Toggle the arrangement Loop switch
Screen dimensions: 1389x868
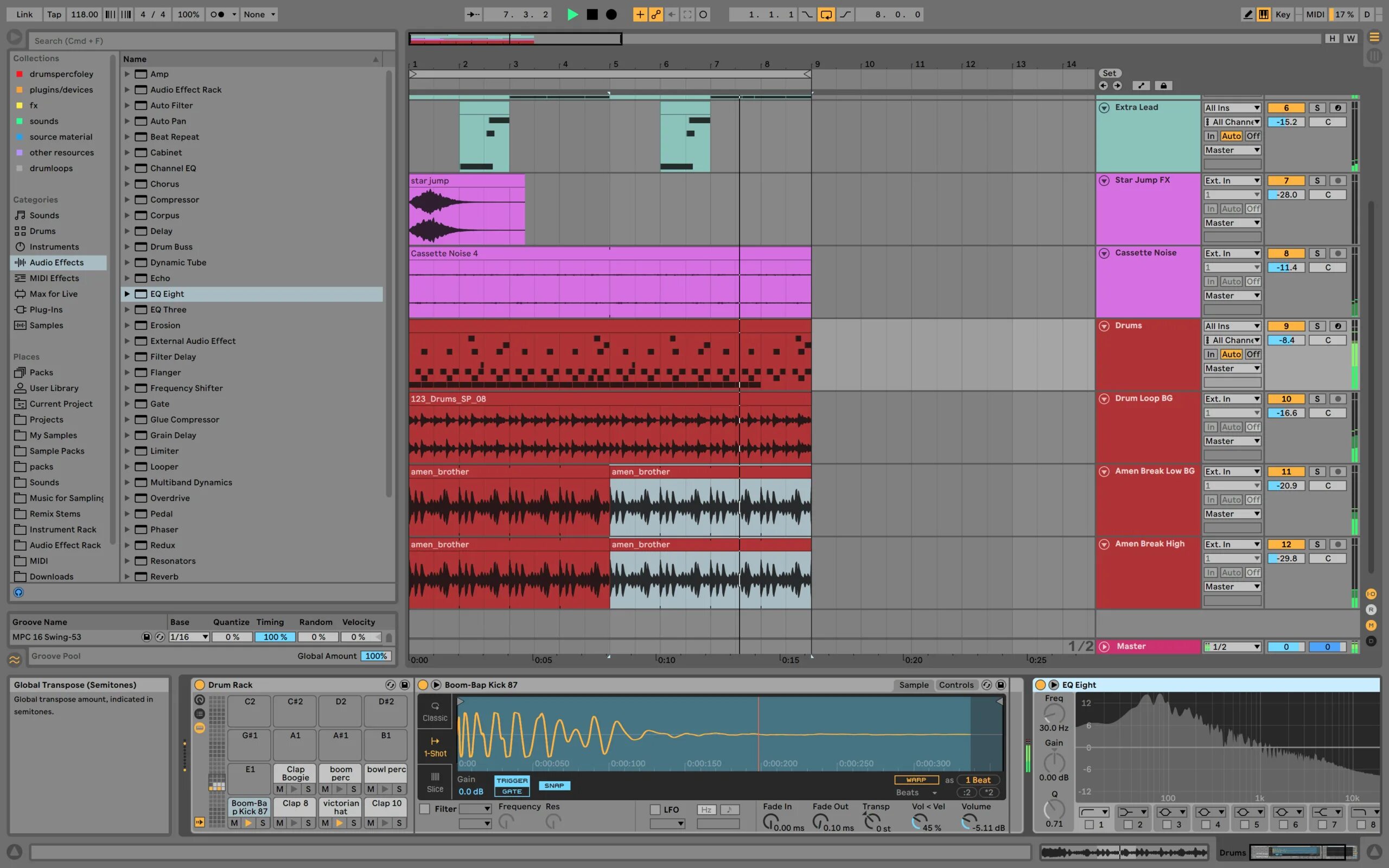(826, 14)
